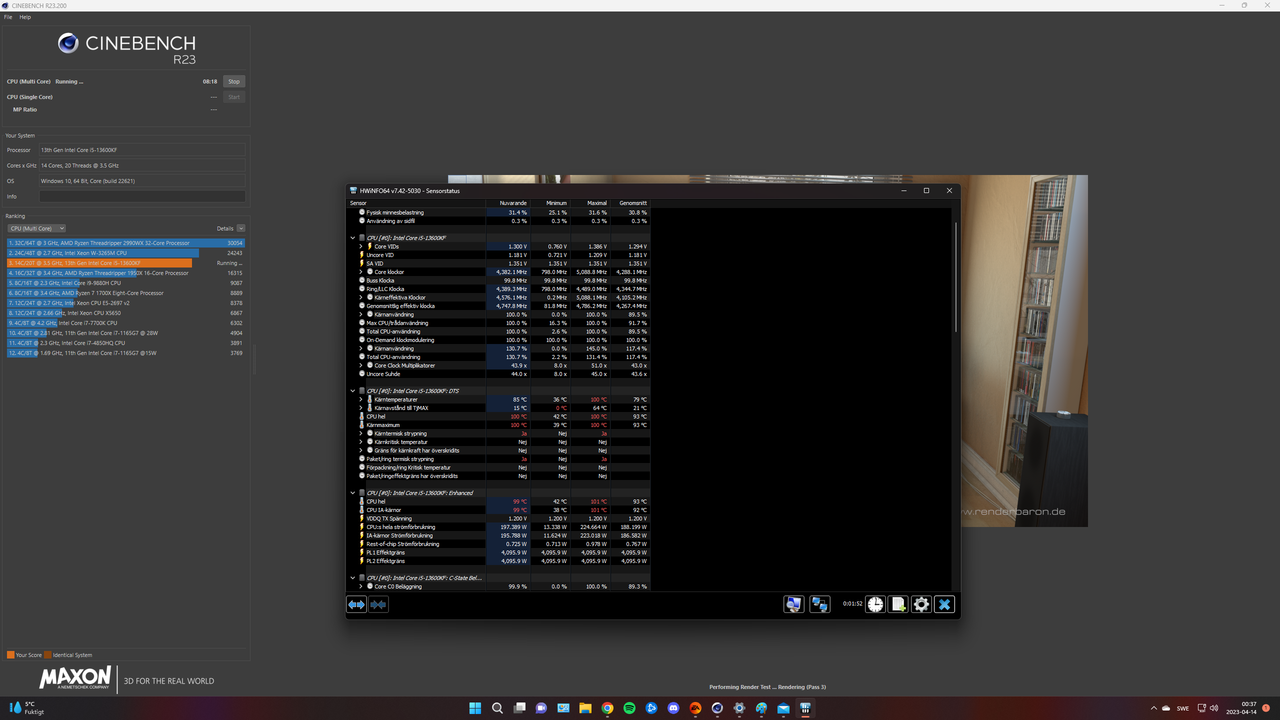Reset HWiNFO sensor values with the clock icon
Image resolution: width=1280 pixels, height=720 pixels.
coord(875,604)
